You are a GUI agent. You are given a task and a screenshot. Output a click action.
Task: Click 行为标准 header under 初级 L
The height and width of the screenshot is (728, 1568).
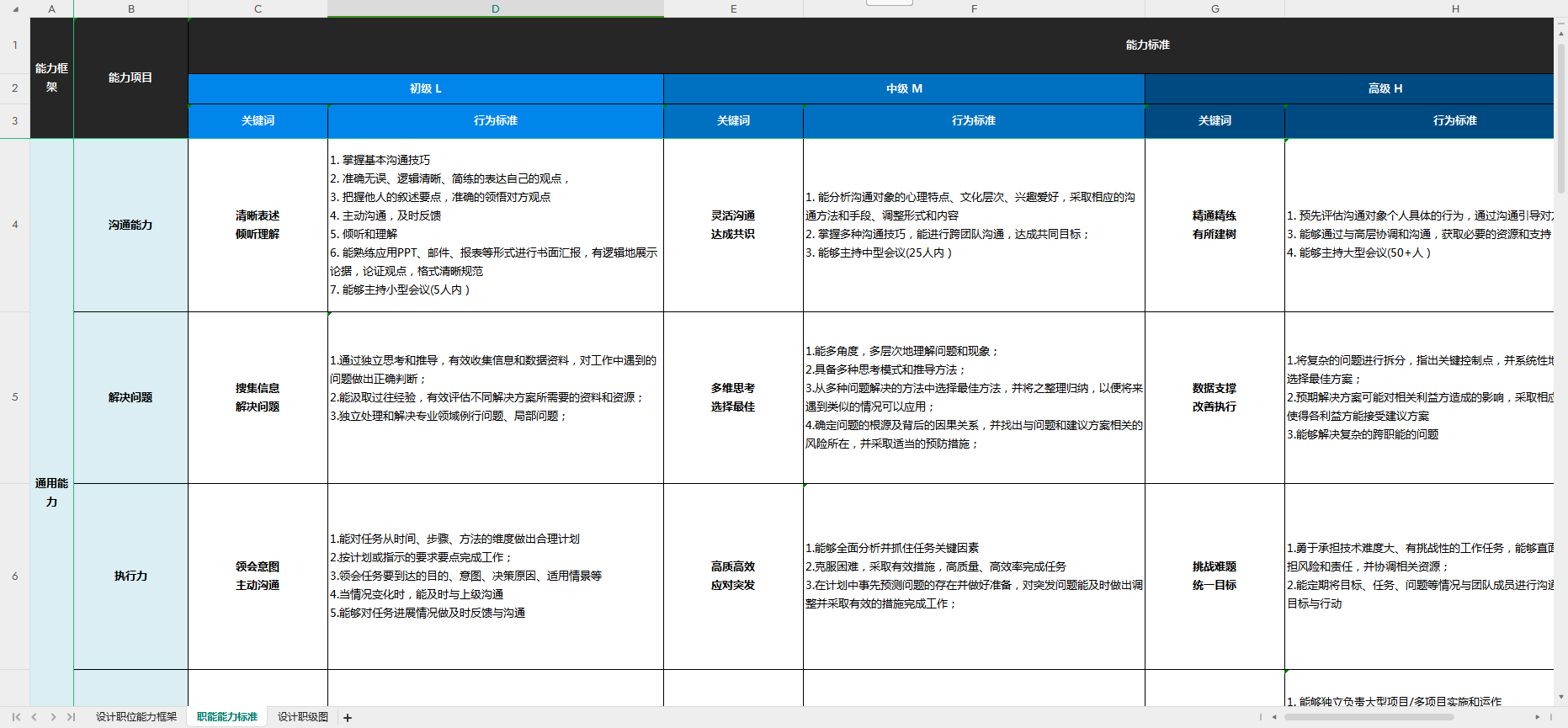click(x=496, y=121)
